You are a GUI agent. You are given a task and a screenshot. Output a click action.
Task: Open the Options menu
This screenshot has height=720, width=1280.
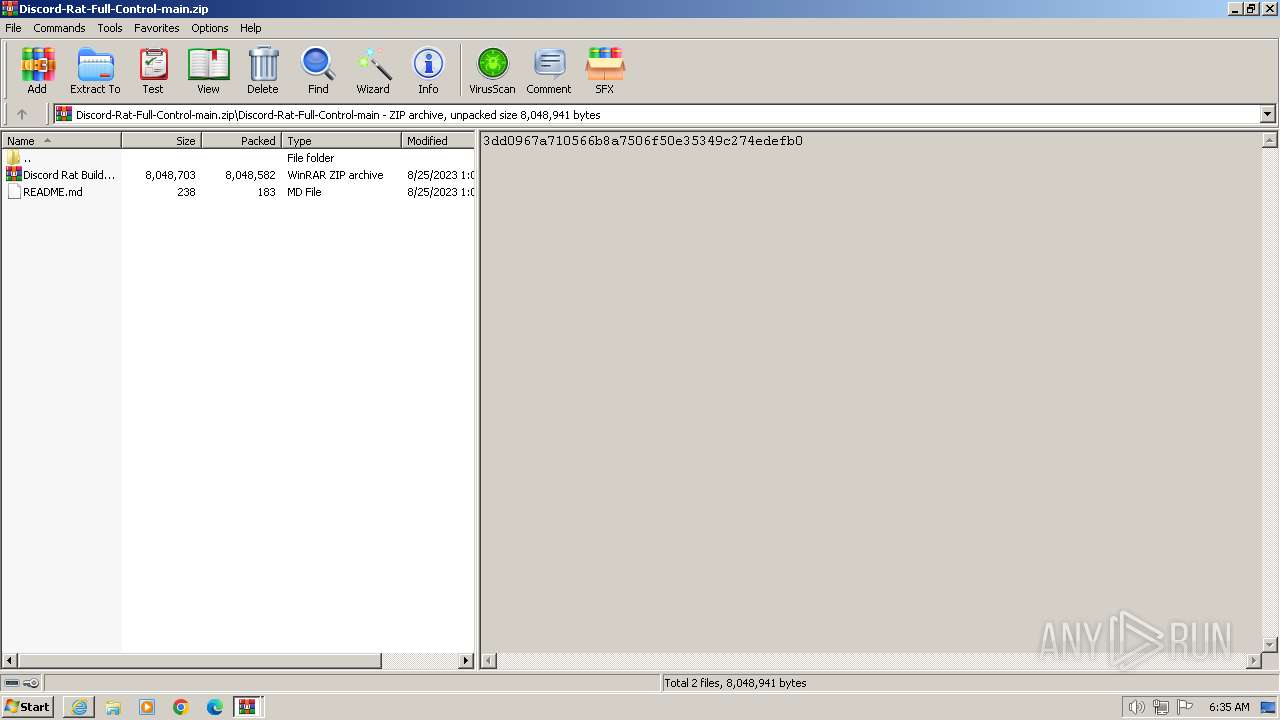pyautogui.click(x=210, y=28)
